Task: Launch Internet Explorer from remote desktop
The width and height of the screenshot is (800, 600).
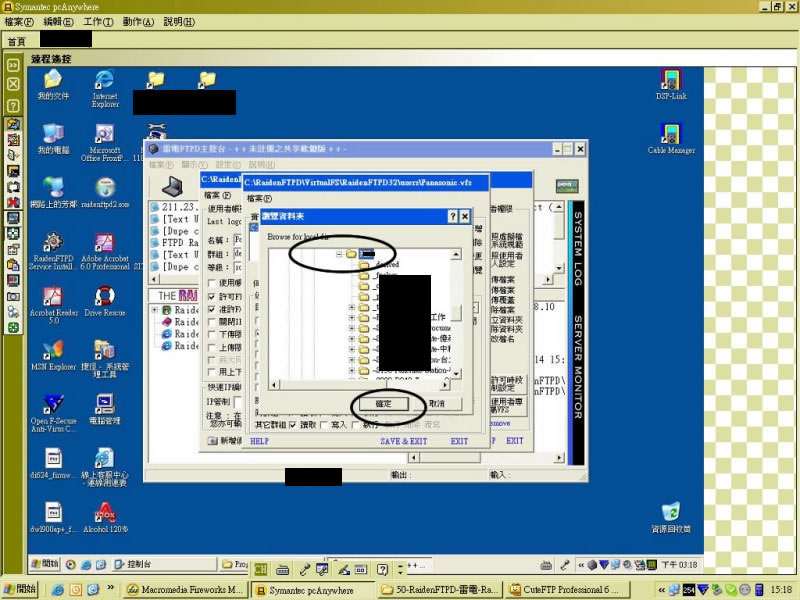Action: (105, 89)
